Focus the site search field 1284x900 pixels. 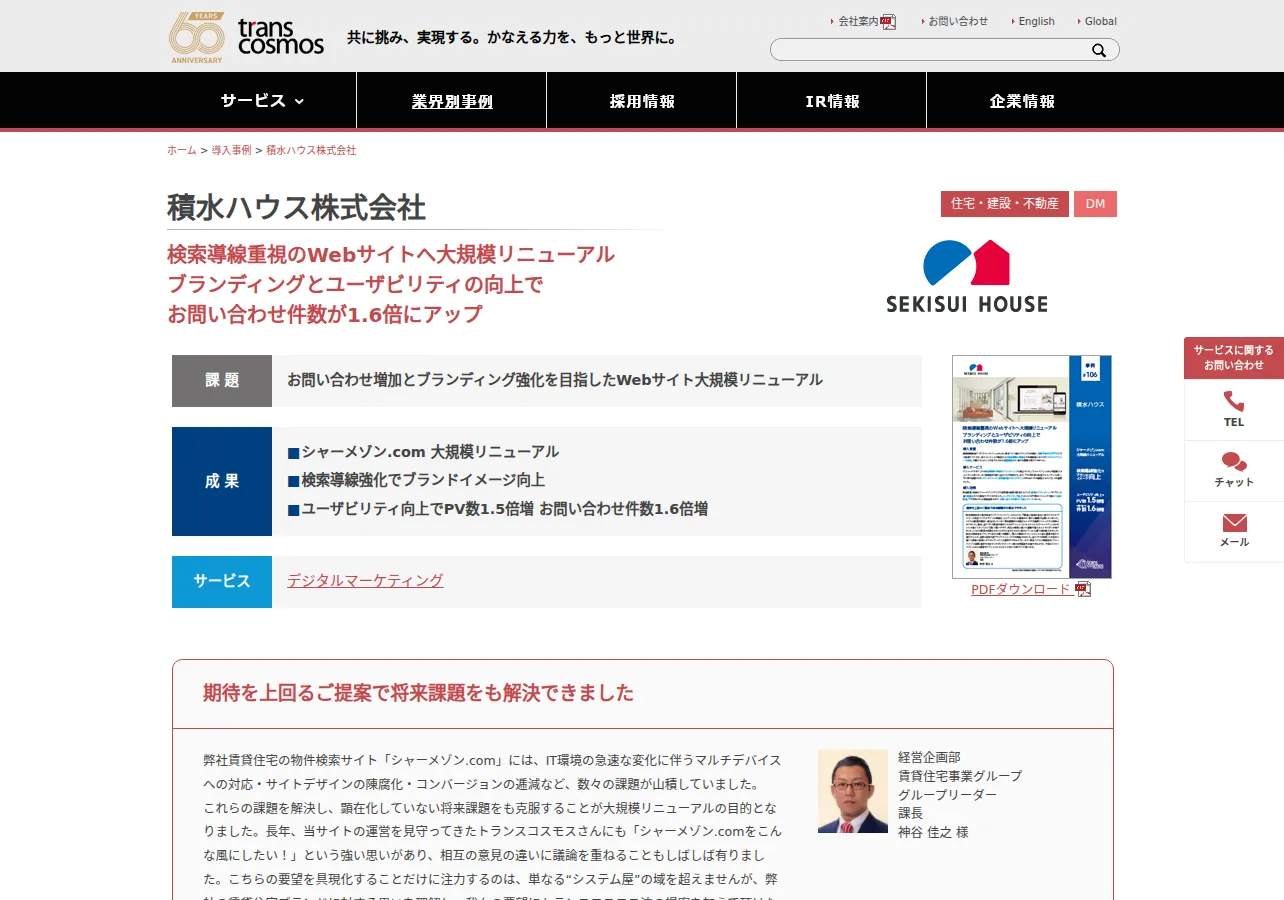tap(930, 50)
